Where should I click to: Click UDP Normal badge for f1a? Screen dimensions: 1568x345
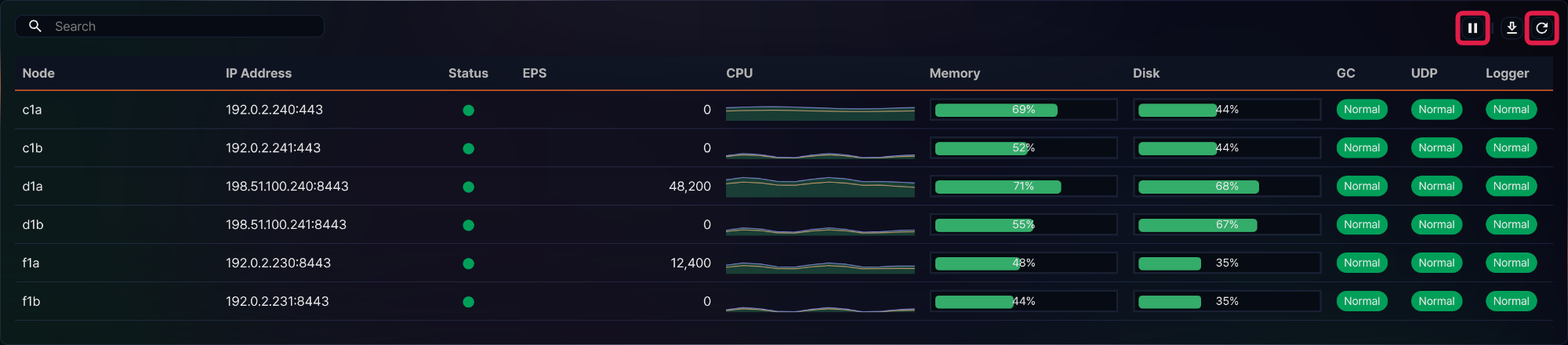pyautogui.click(x=1436, y=263)
